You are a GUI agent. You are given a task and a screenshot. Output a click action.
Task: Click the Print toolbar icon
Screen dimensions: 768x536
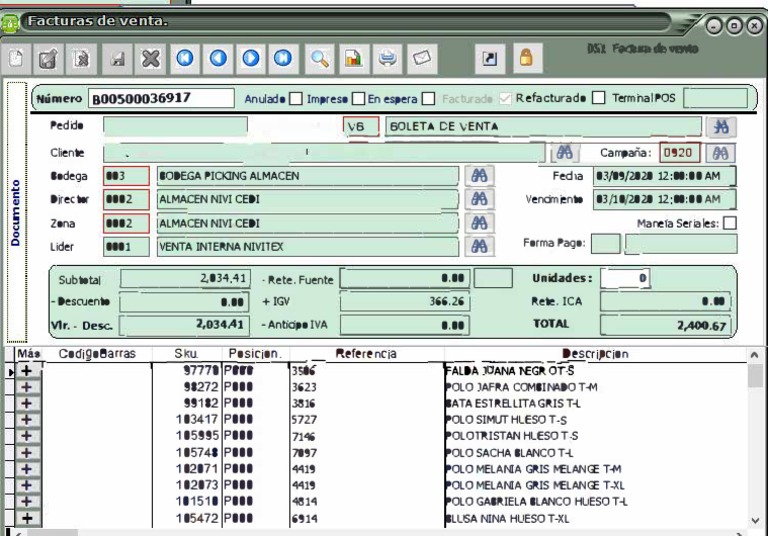[x=387, y=58]
